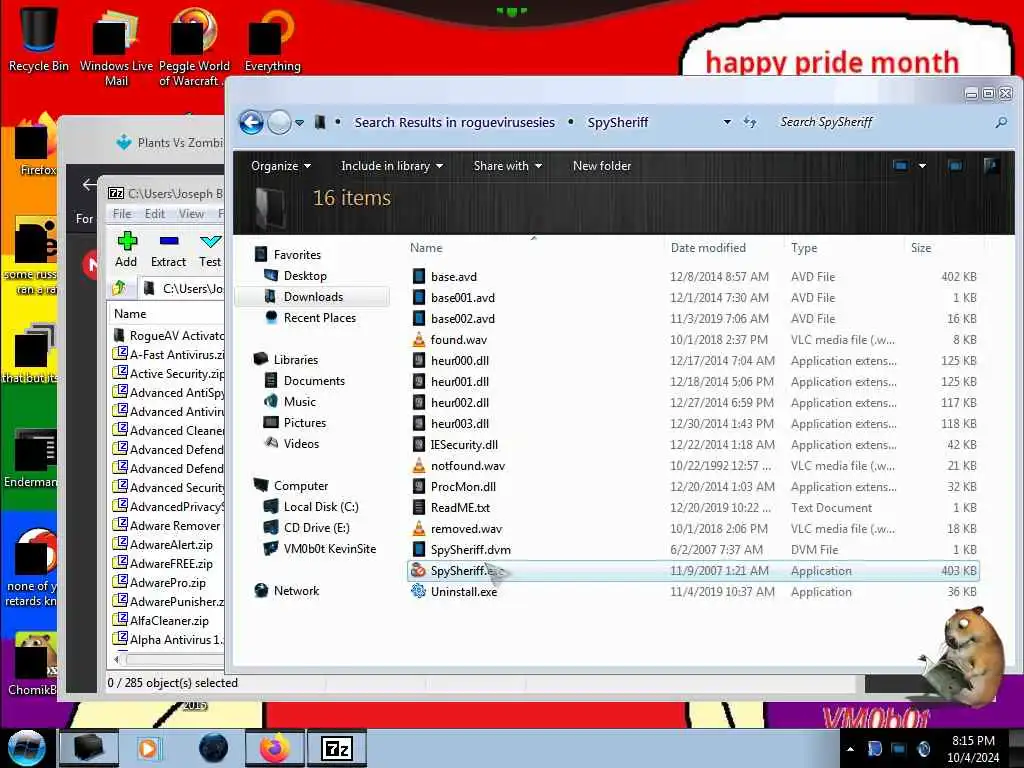Sort by Date modified column
The image size is (1024, 768).
click(708, 248)
